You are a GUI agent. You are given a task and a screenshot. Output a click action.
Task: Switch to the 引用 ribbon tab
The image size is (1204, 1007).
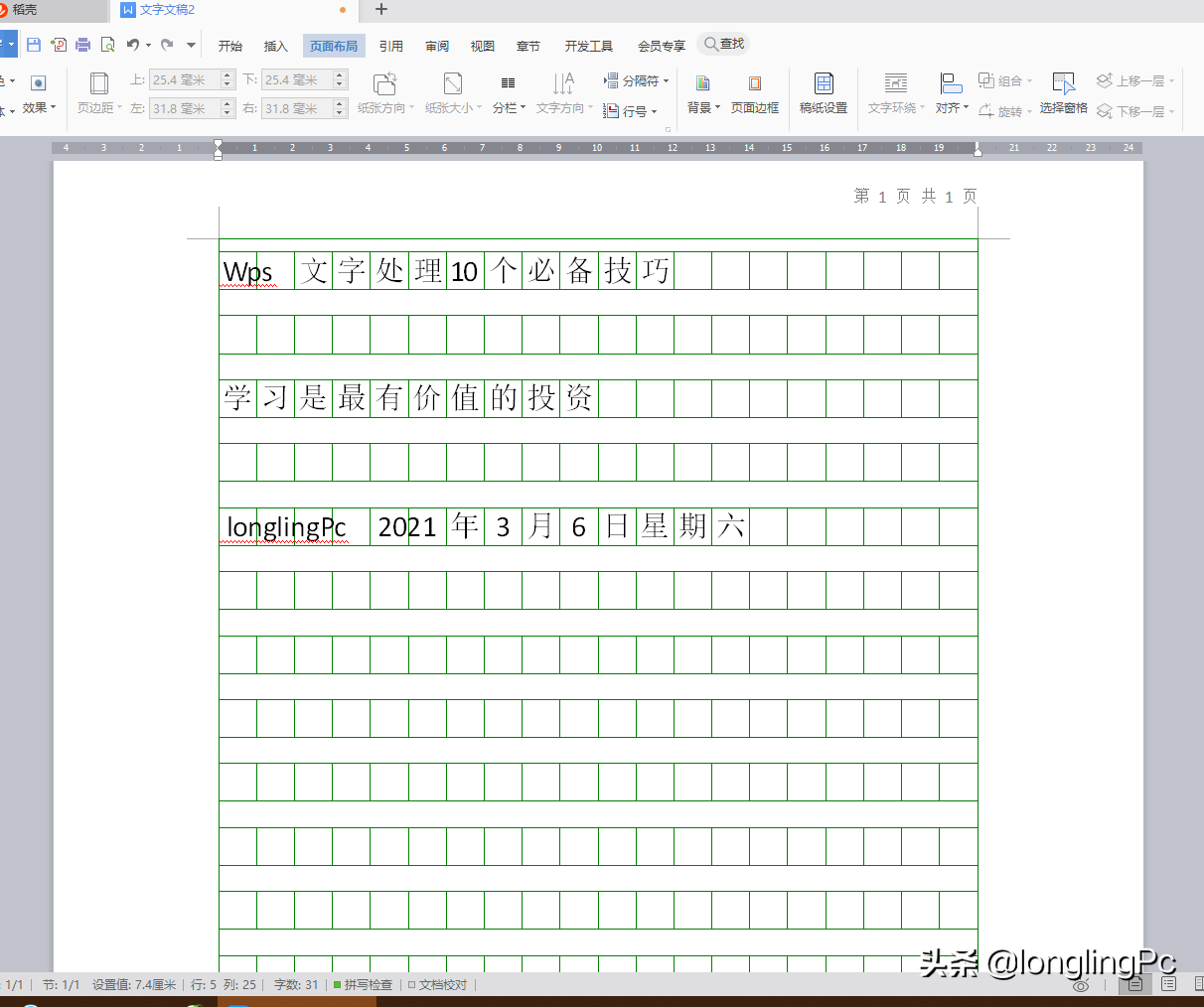coord(391,46)
